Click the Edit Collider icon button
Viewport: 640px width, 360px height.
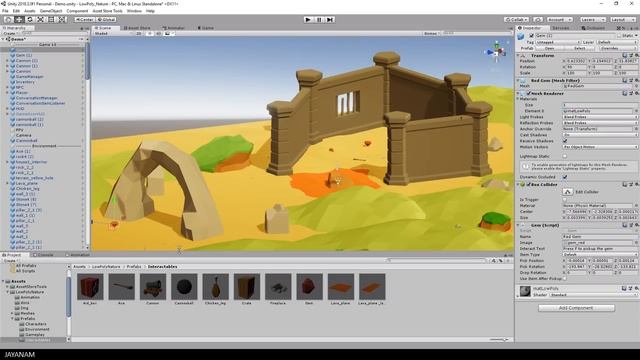(x=568, y=192)
